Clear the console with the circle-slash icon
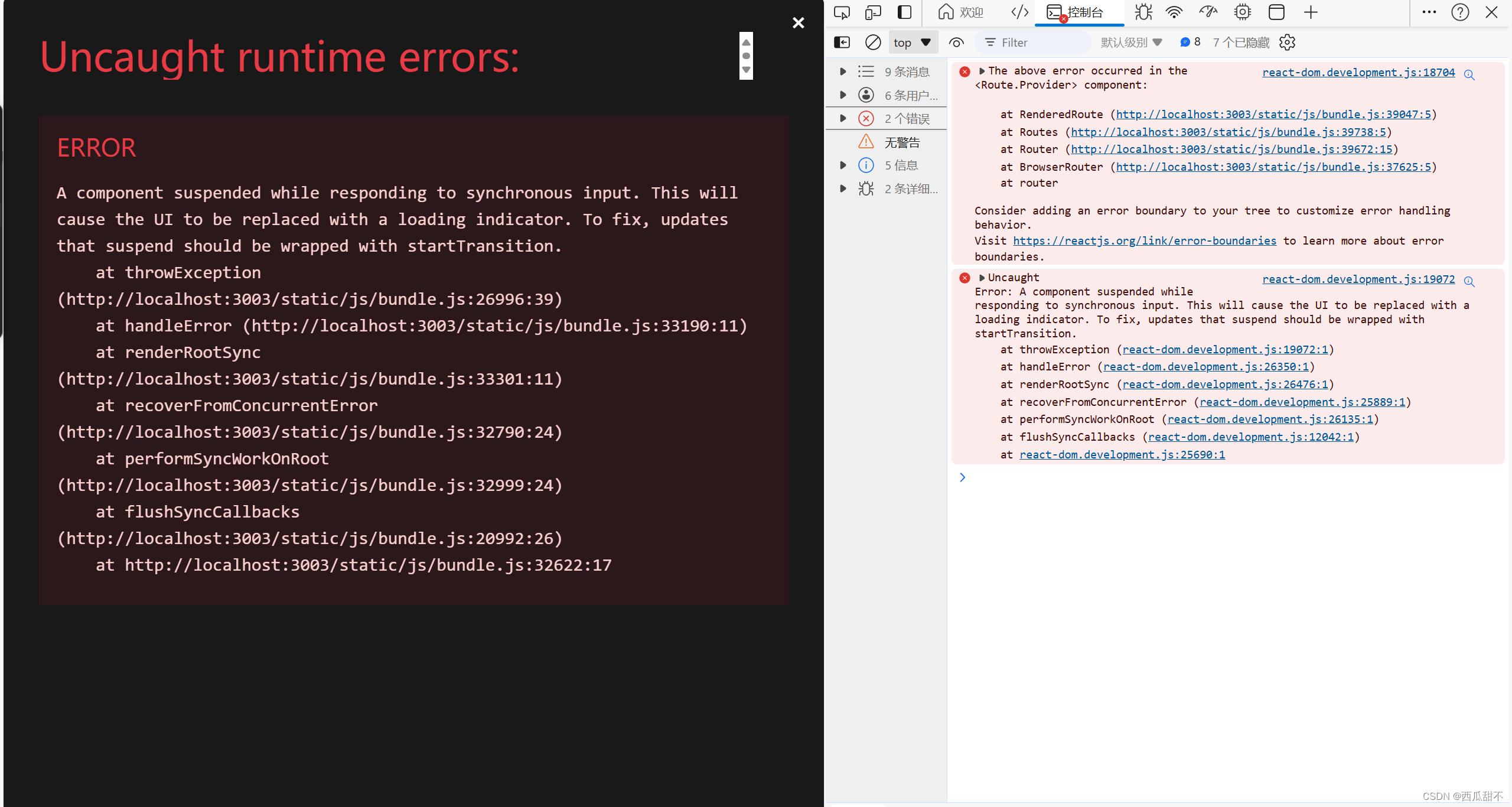The image size is (1512, 807). [872, 42]
